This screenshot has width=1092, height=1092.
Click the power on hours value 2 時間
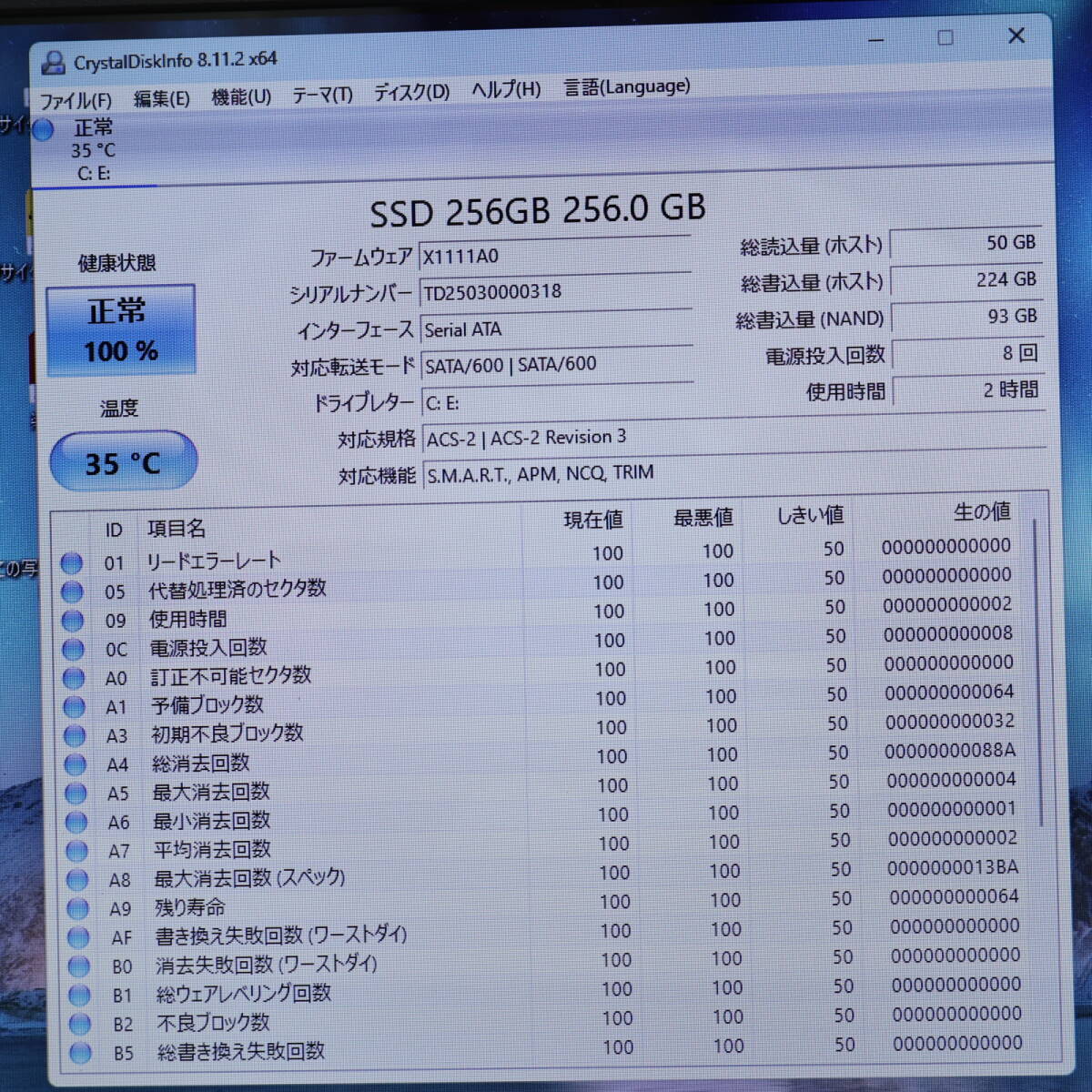(x=968, y=389)
